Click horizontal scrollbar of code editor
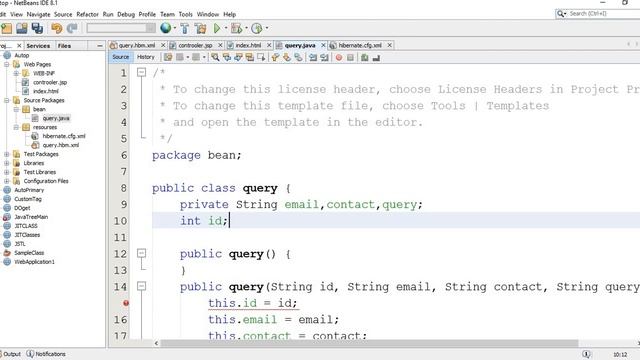Image resolution: width=640 pixels, height=360 pixels. point(369,343)
